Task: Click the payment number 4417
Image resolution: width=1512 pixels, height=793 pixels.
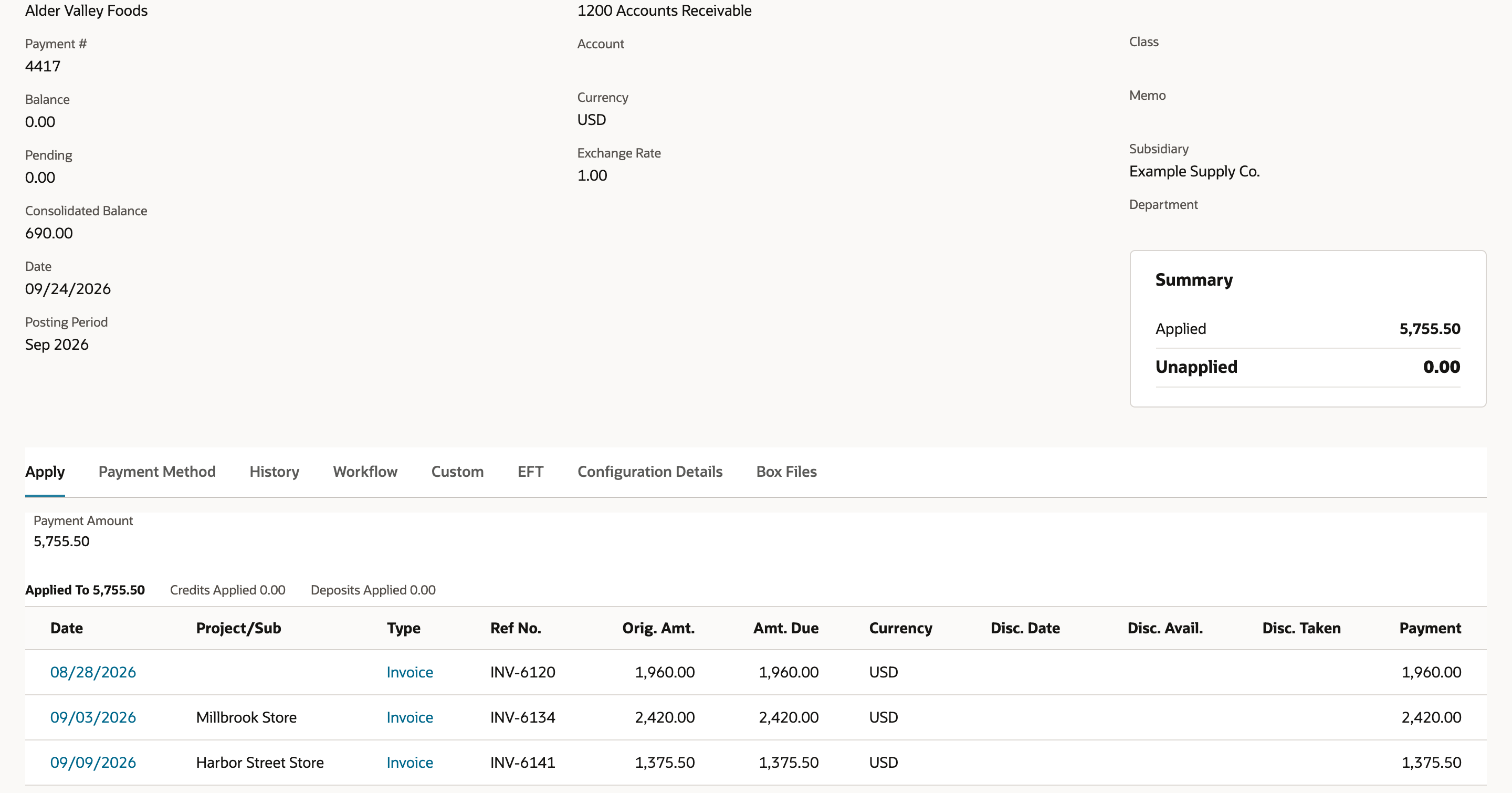Action: coord(42,66)
